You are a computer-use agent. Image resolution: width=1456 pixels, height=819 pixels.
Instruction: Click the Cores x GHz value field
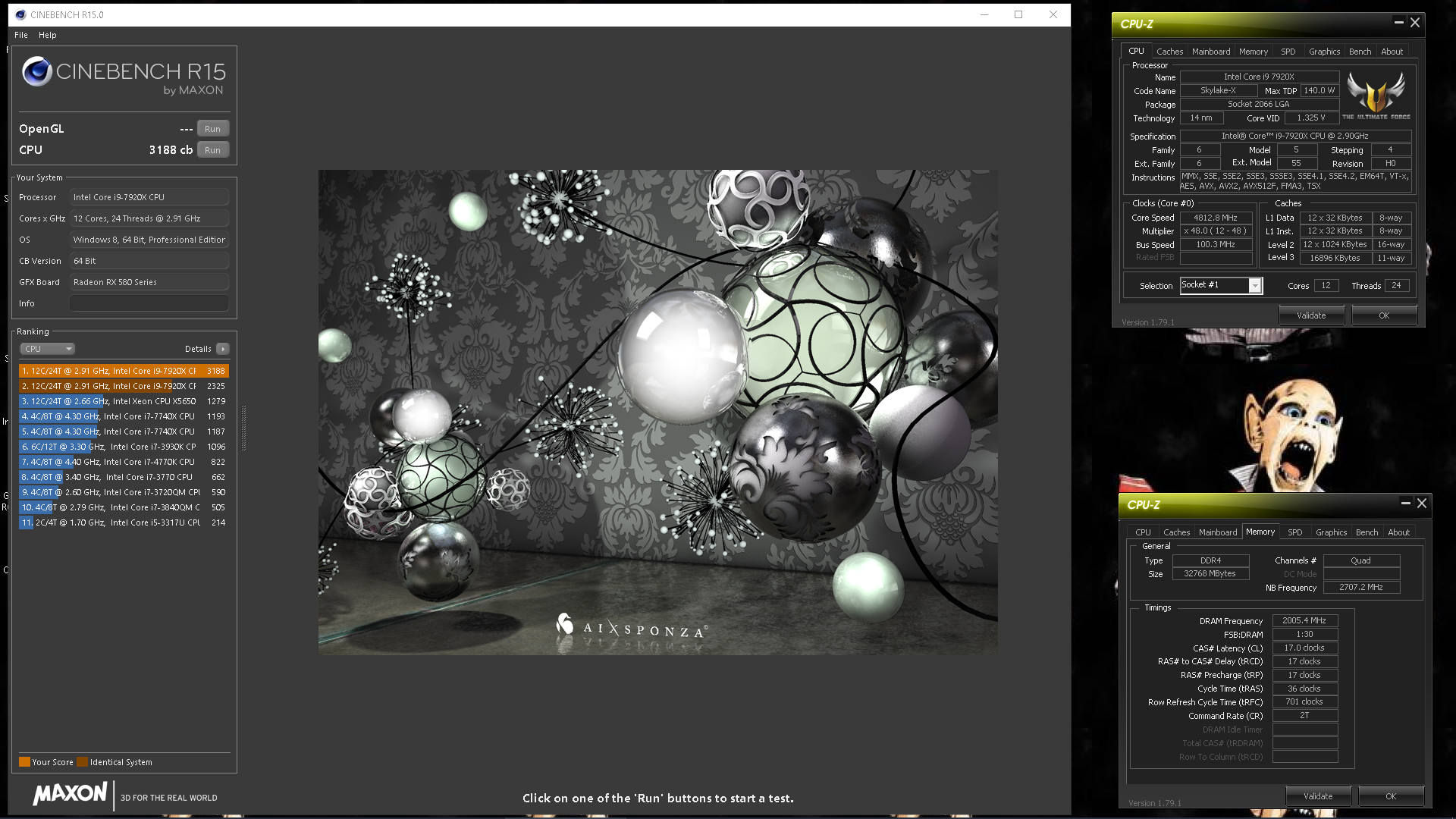click(149, 218)
